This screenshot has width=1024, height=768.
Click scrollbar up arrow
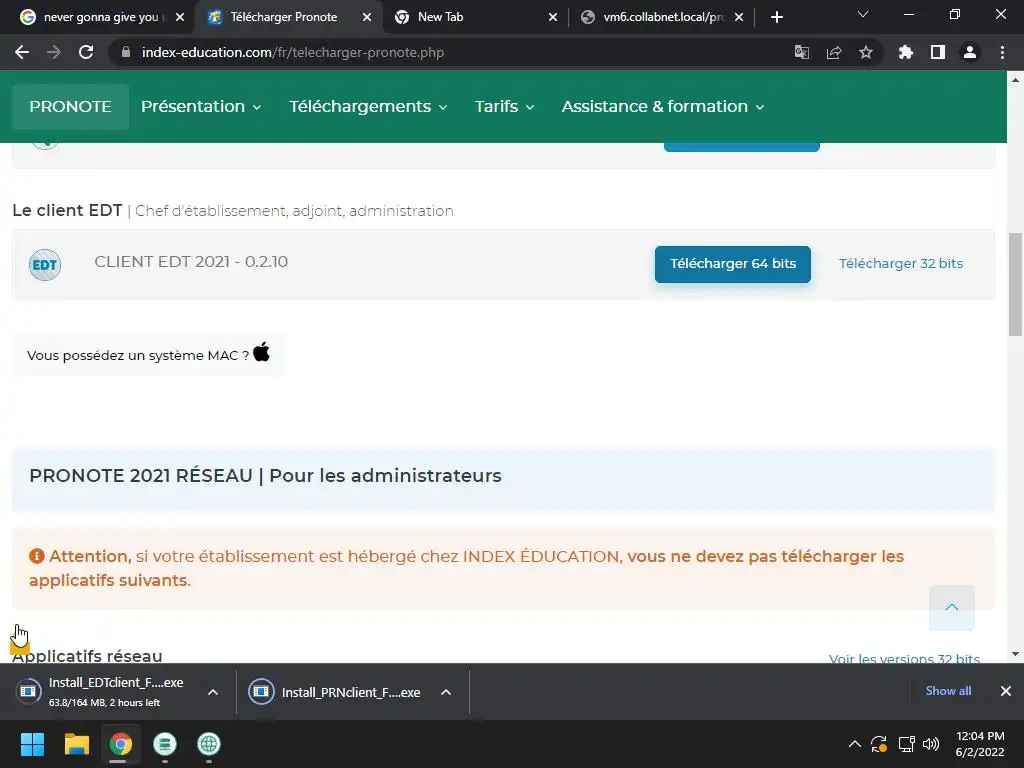pos(1015,80)
